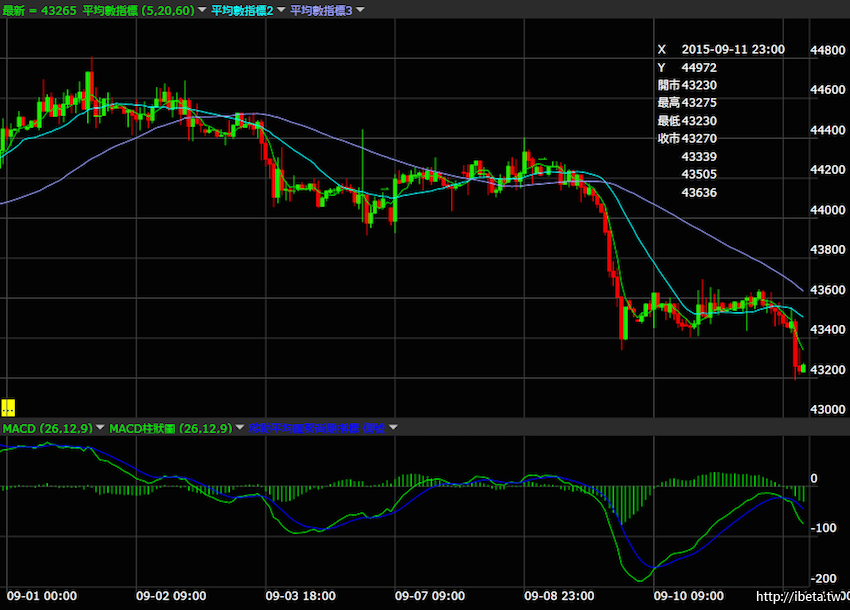Image resolution: width=850 pixels, height=610 pixels.
Task: Expand the 平均數指標2 dropdown arrow
Action: (x=281, y=10)
